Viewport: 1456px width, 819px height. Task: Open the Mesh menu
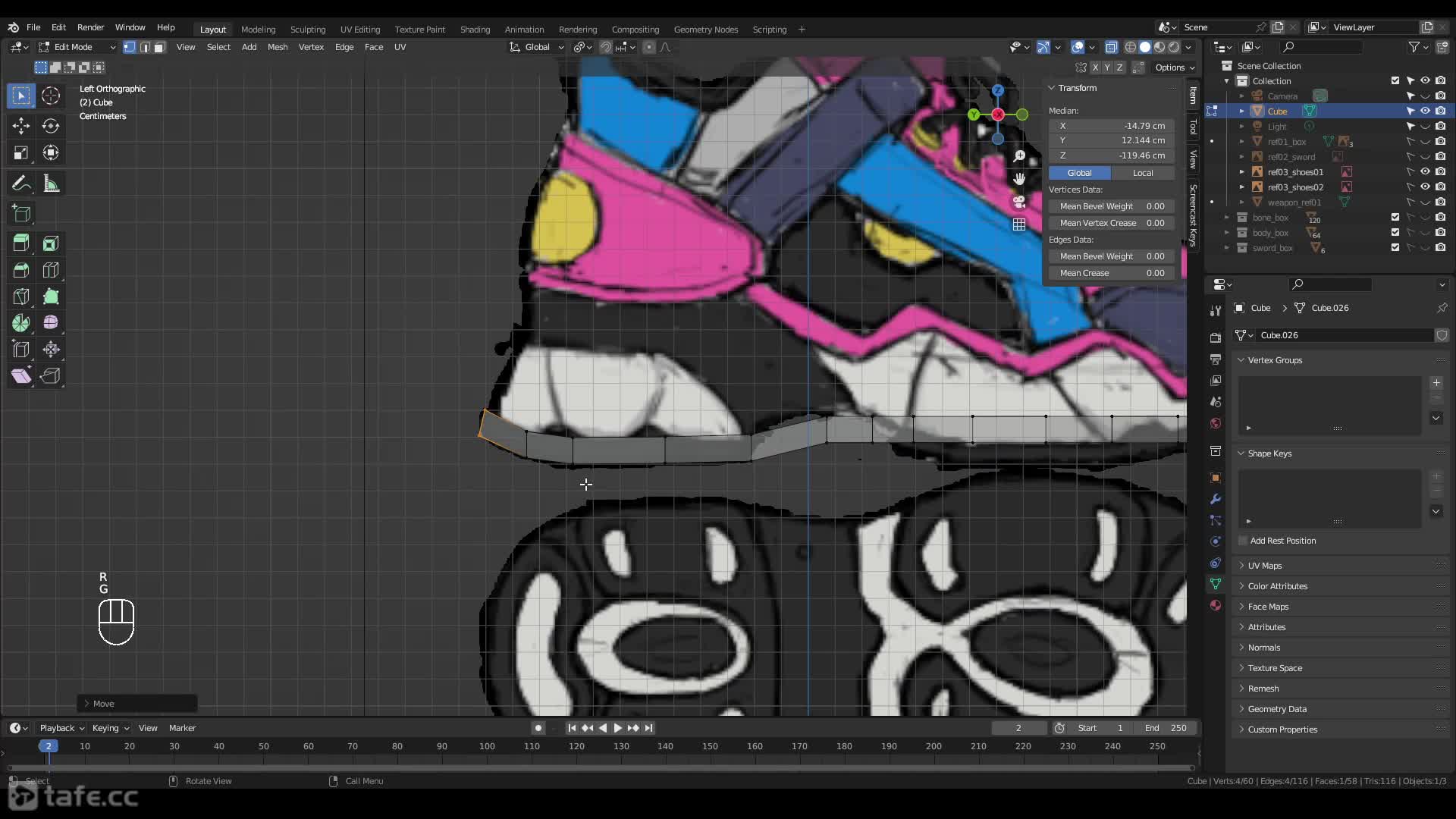[x=278, y=47]
